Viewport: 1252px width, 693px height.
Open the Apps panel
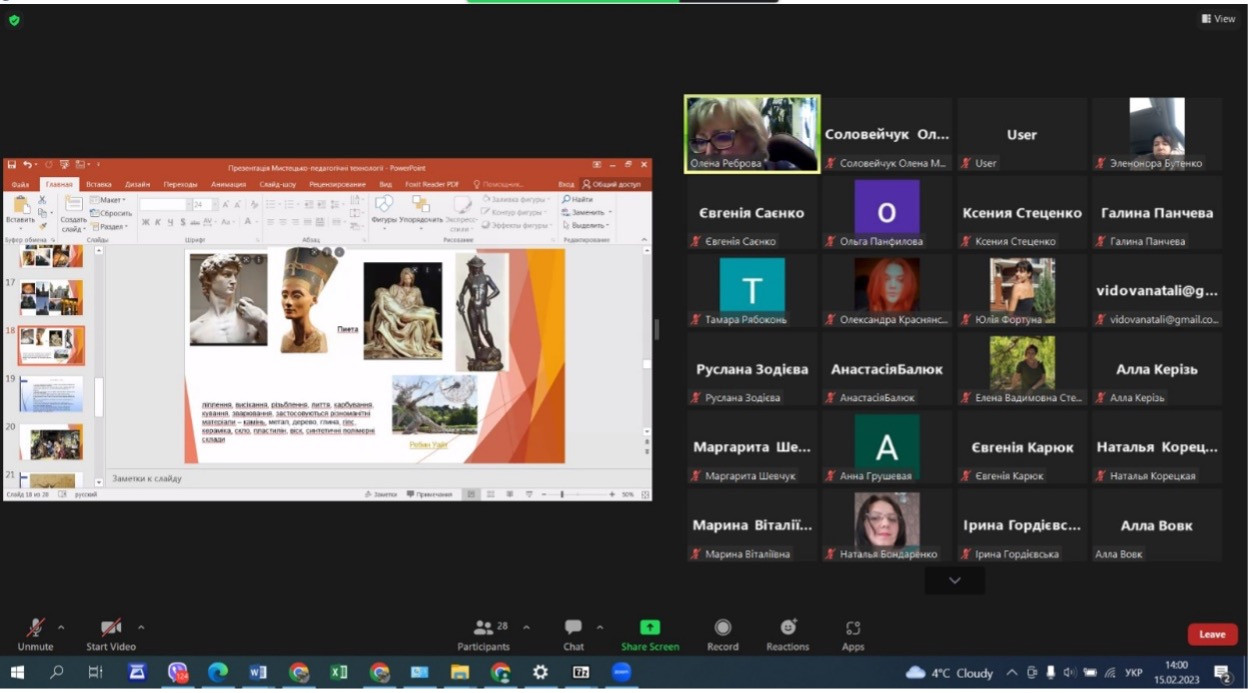pyautogui.click(x=852, y=628)
